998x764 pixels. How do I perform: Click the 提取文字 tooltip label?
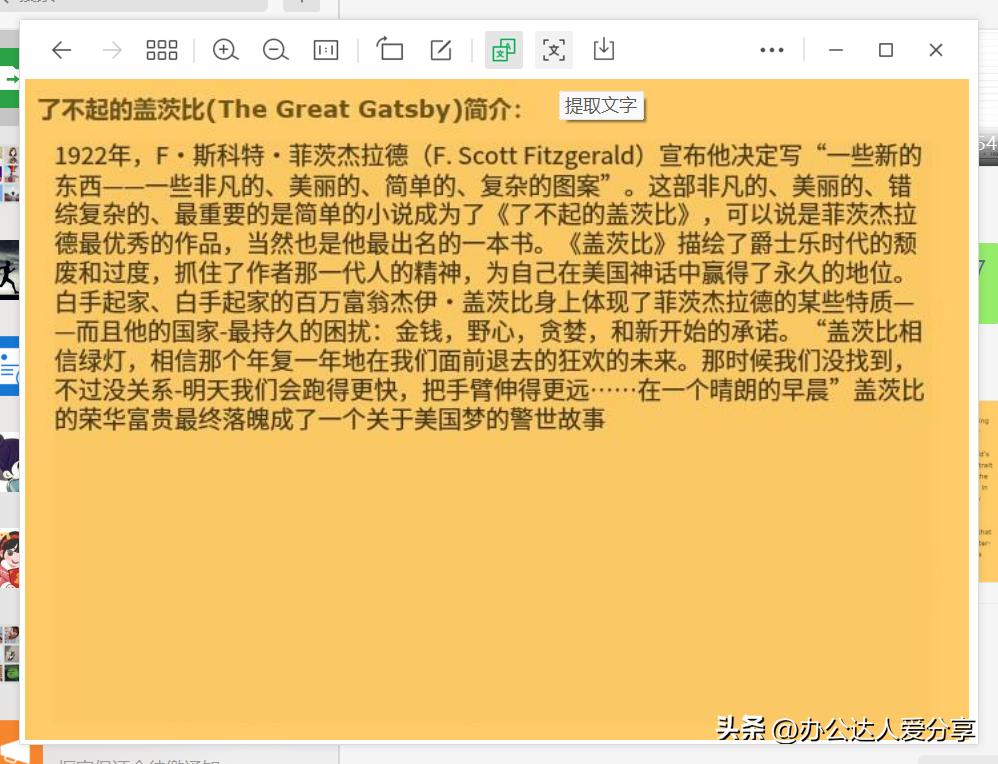point(601,106)
